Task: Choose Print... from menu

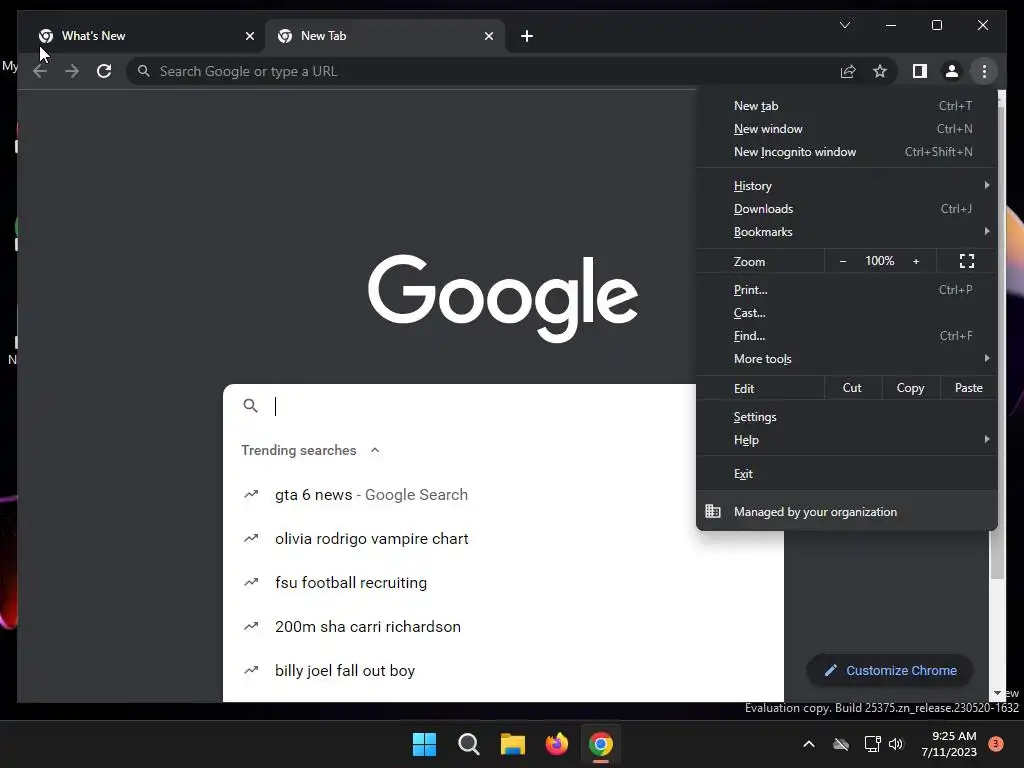Action: coord(846,289)
